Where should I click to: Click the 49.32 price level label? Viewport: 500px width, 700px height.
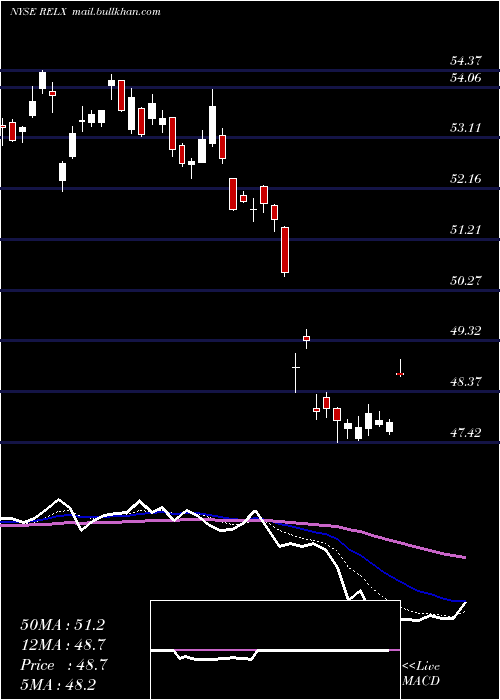click(466, 331)
